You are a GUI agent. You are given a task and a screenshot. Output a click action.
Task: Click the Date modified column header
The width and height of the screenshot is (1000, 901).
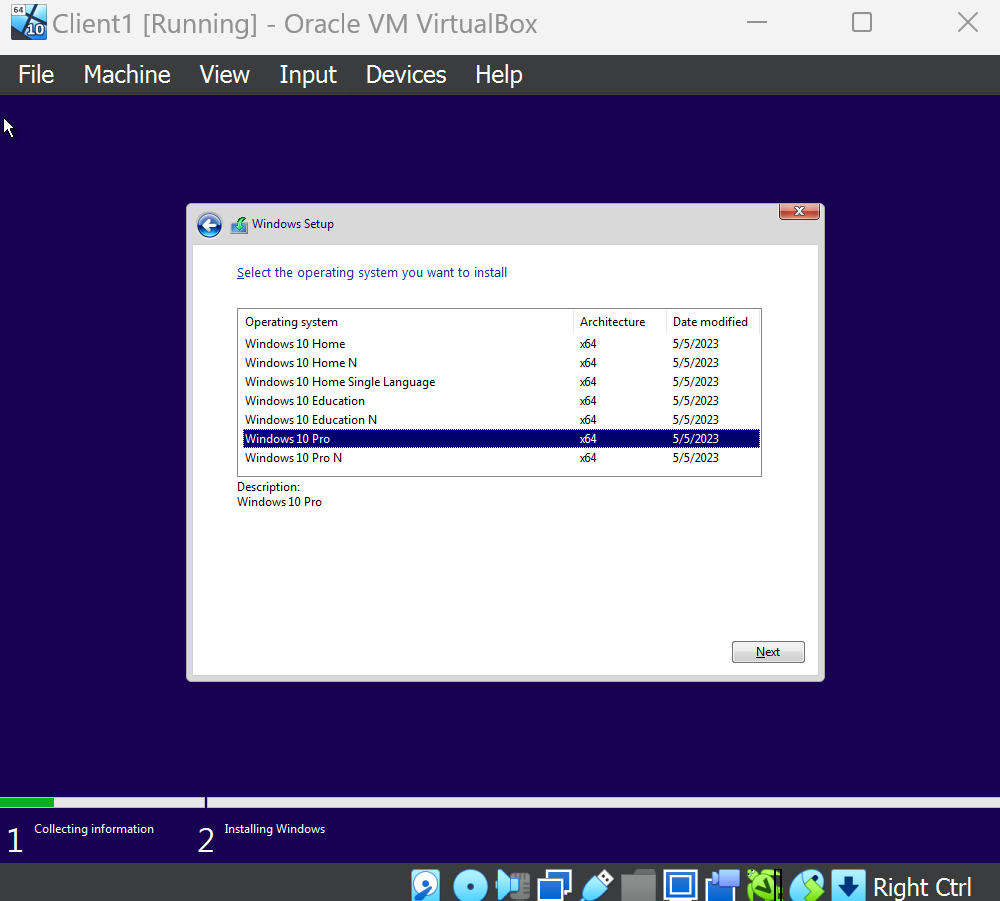point(712,322)
